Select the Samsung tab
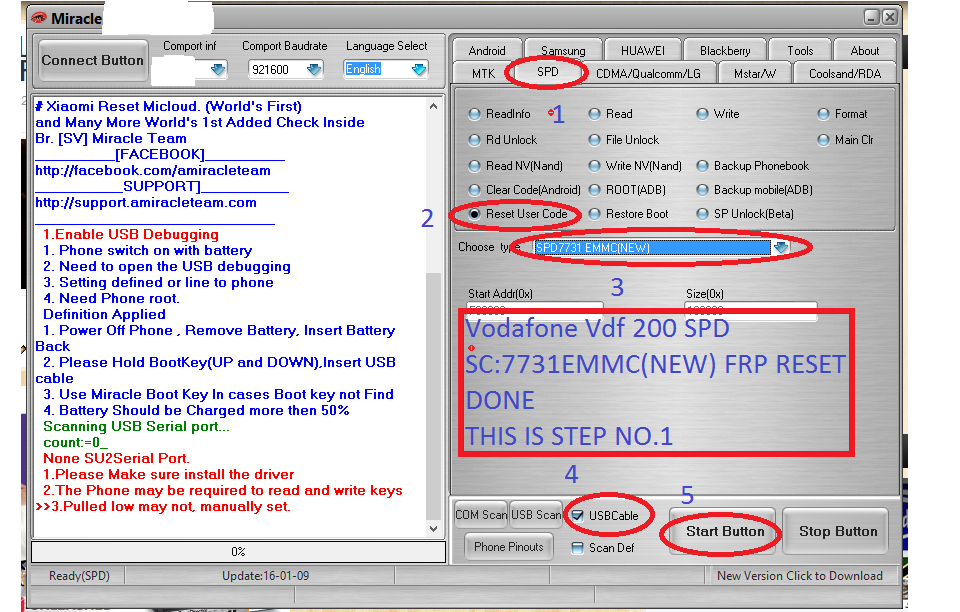This screenshot has width=960, height=612. point(563,49)
